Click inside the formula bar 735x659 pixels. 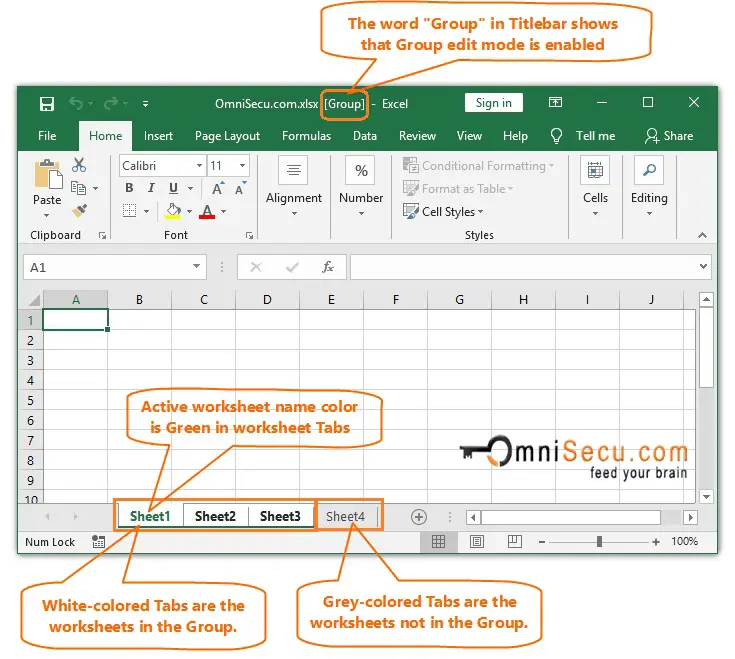(524, 267)
